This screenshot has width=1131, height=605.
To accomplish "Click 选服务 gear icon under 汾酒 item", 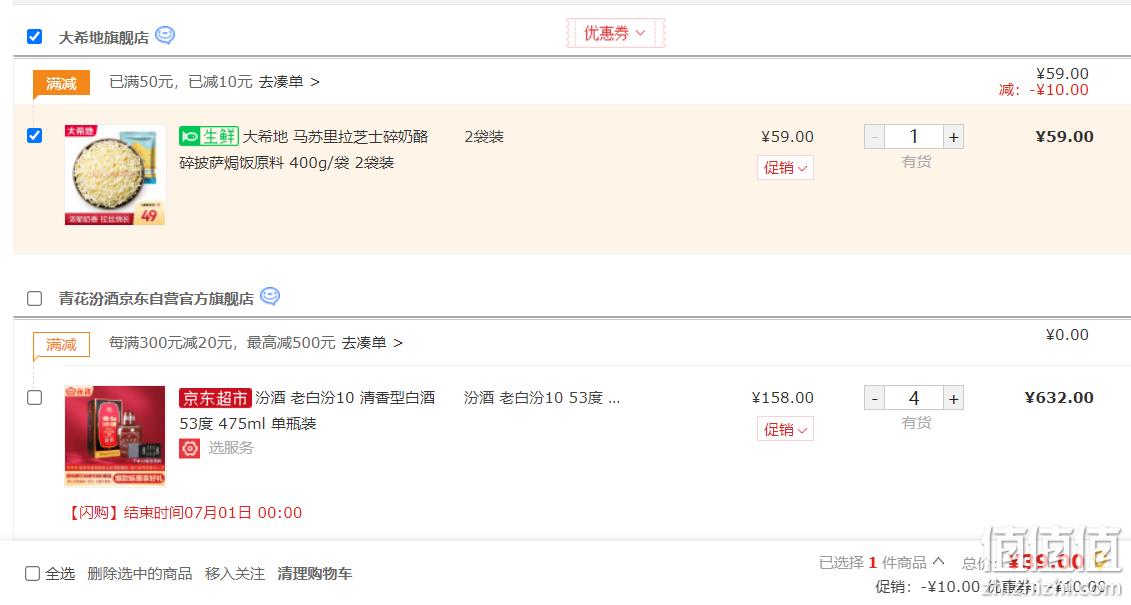I will tap(190, 449).
